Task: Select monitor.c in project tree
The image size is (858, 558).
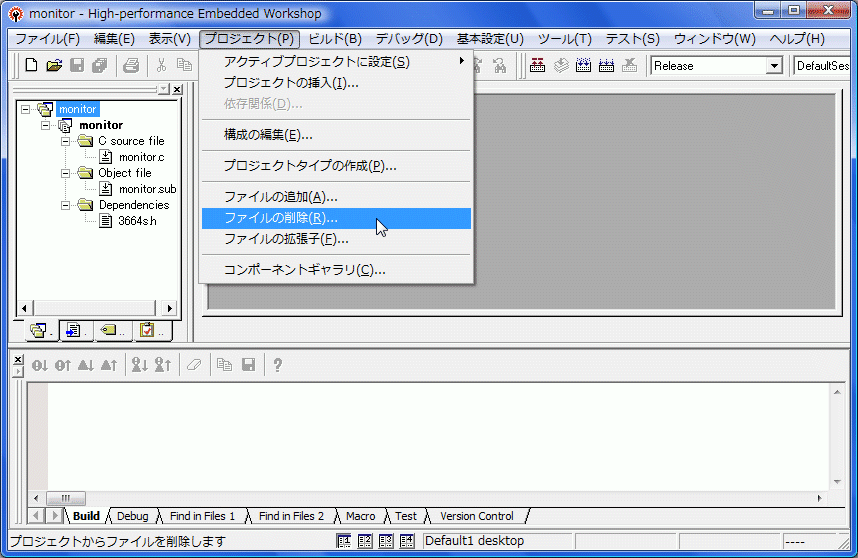Action: click(x=142, y=157)
